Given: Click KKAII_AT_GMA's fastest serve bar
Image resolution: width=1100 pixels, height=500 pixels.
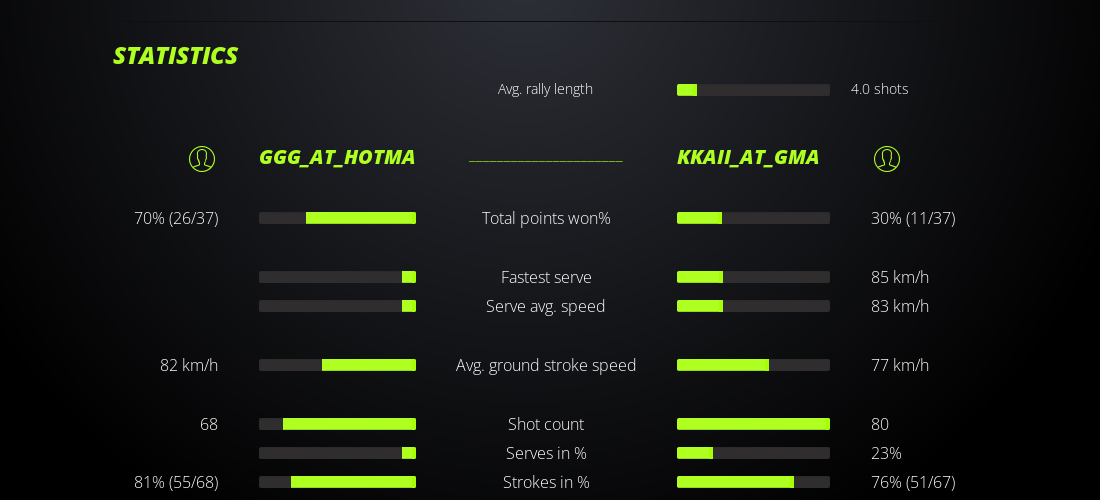Looking at the screenshot, I should [753, 277].
